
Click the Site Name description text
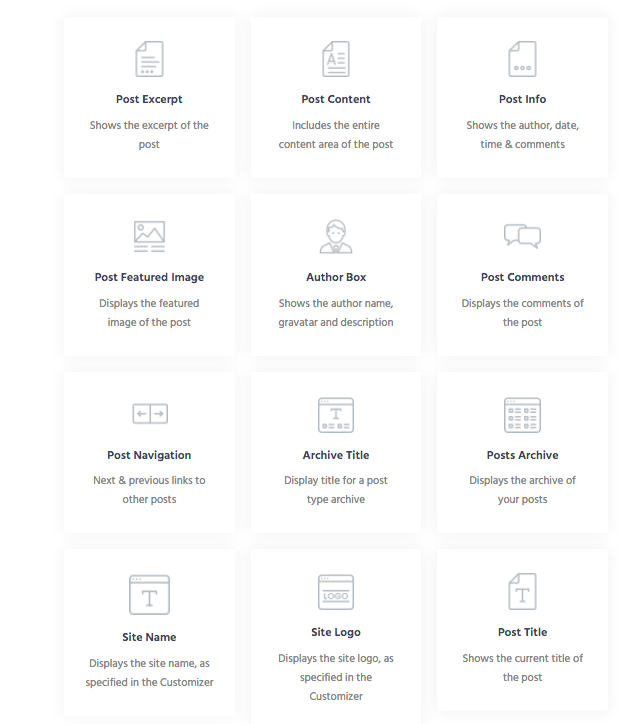(149, 673)
